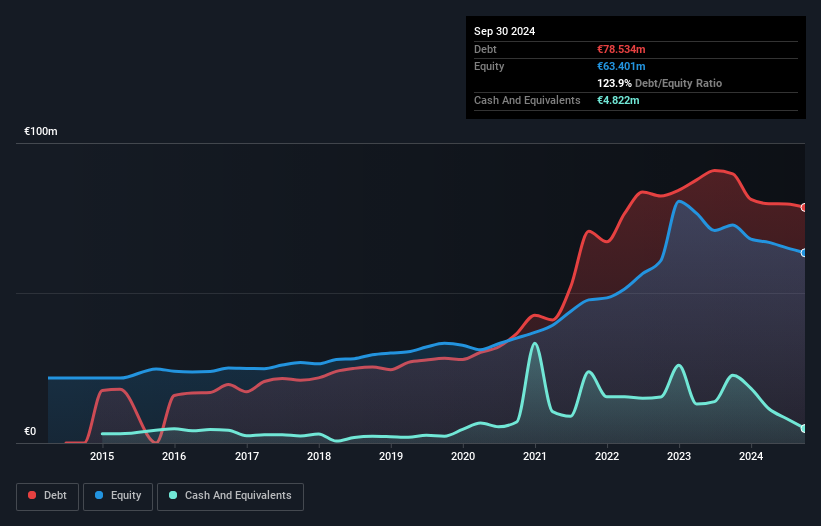Click the €4.822m cash value
Screen dimensions: 821x526
[x=618, y=100]
